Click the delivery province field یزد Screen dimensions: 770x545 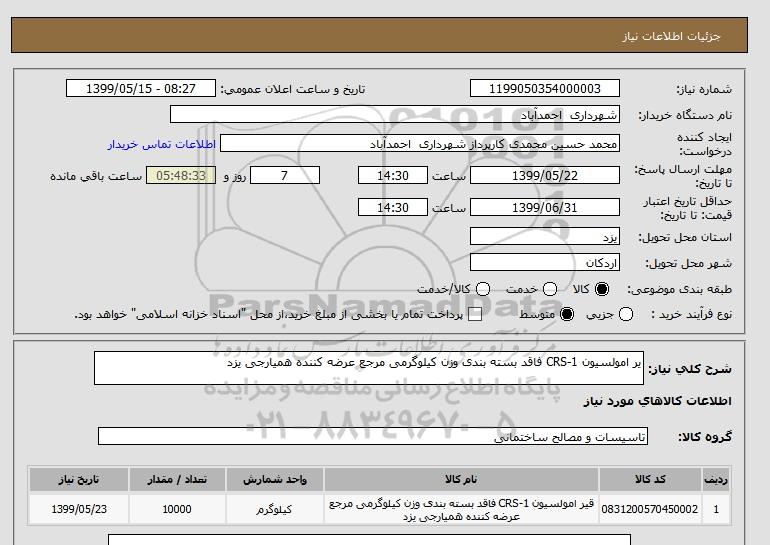coord(545,236)
